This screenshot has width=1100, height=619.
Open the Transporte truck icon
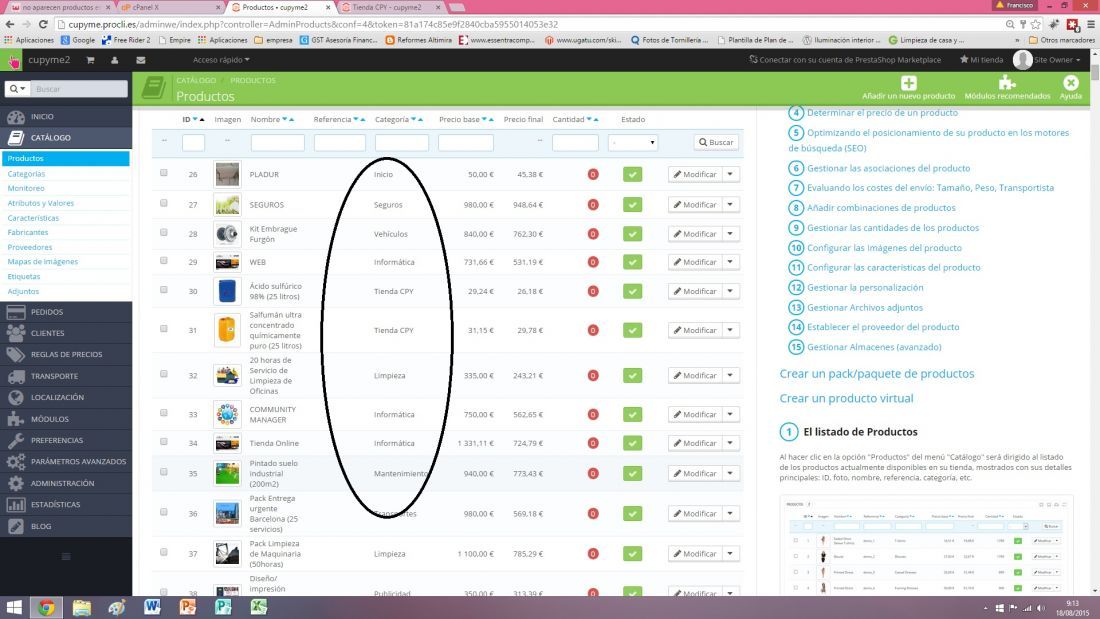tap(15, 376)
